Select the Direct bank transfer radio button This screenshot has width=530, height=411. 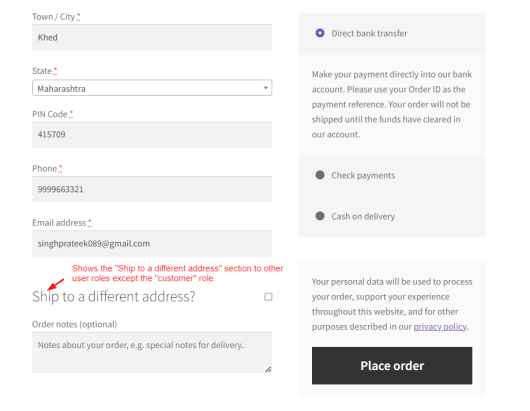[x=320, y=33]
